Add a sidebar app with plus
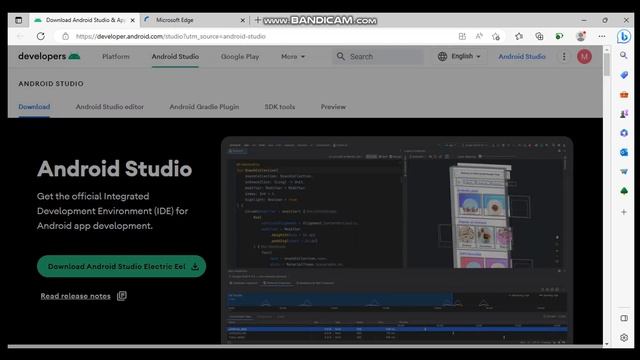Image resolution: width=640 pixels, height=360 pixels. coord(624,212)
